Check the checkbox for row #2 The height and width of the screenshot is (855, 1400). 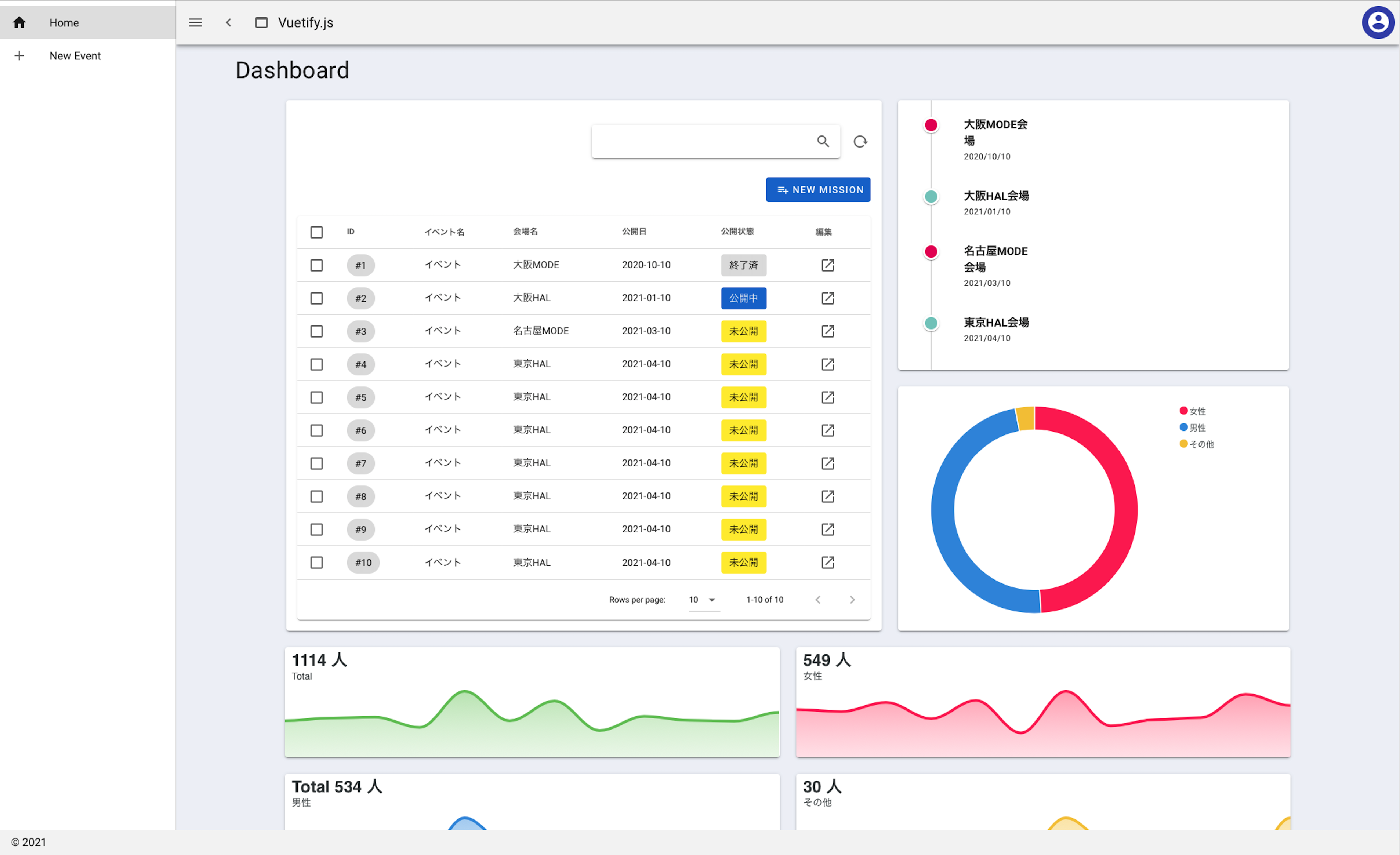coord(316,298)
